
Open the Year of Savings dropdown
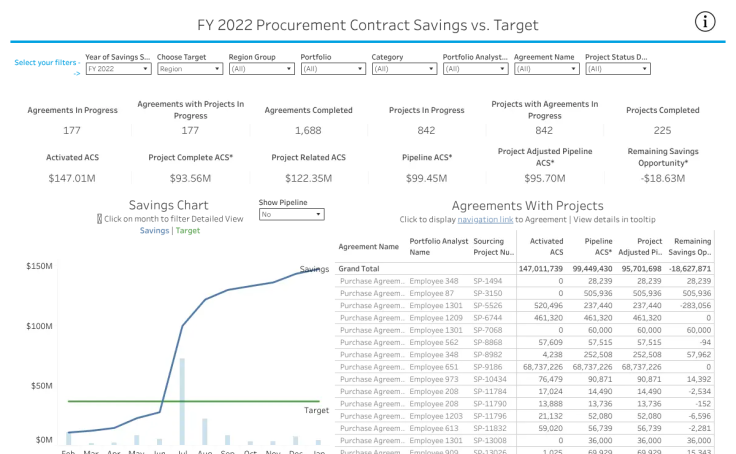[x=118, y=69]
